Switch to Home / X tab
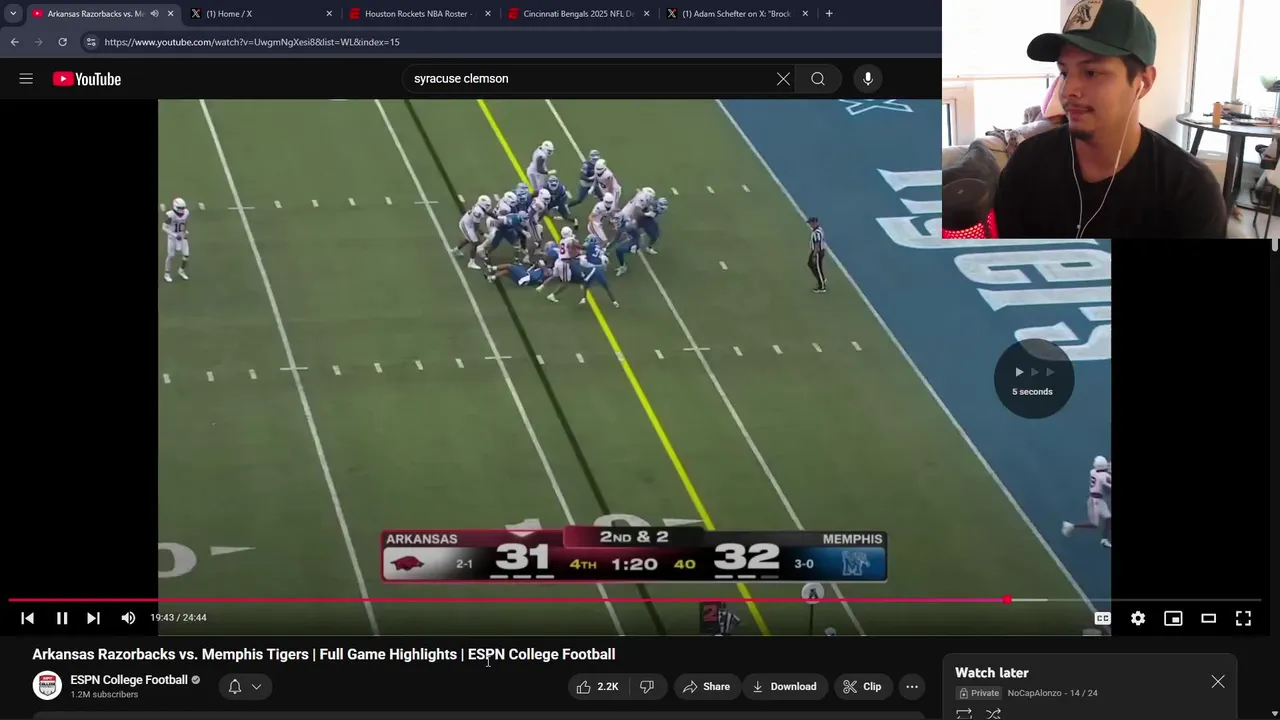The image size is (1280, 720). [260, 14]
